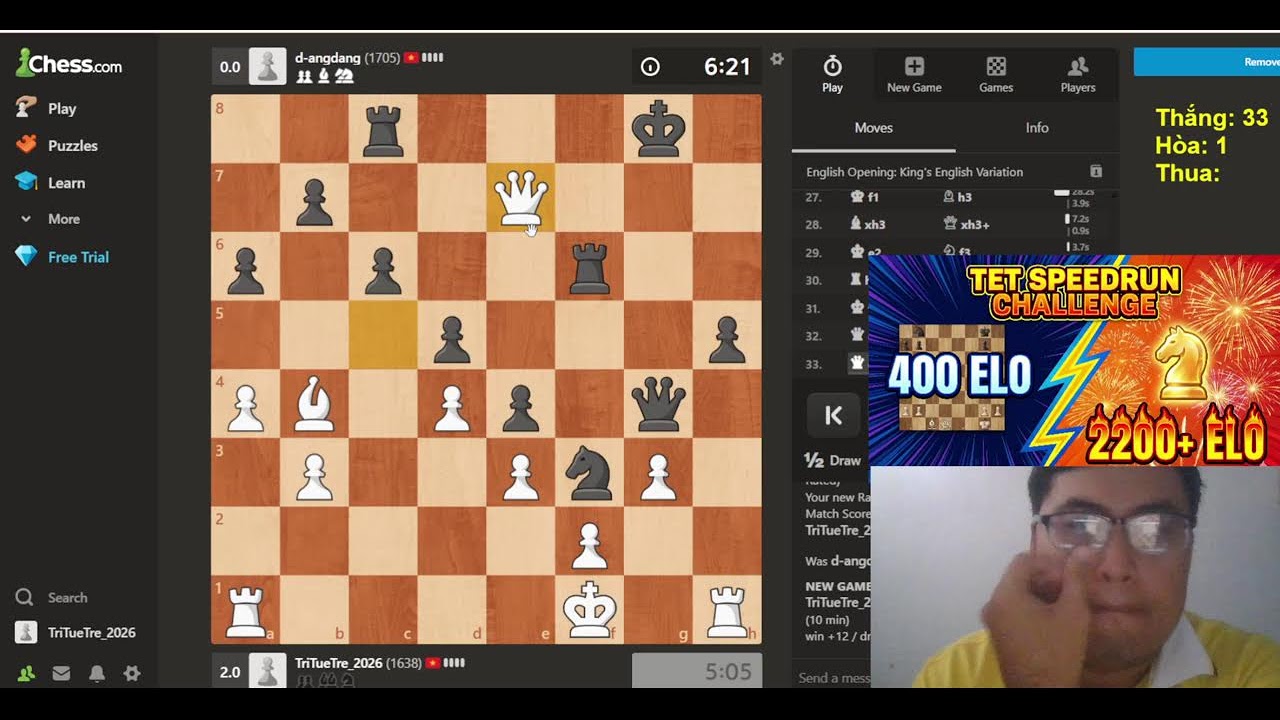
Task: Select the black rook on c8
Action: pos(384,128)
